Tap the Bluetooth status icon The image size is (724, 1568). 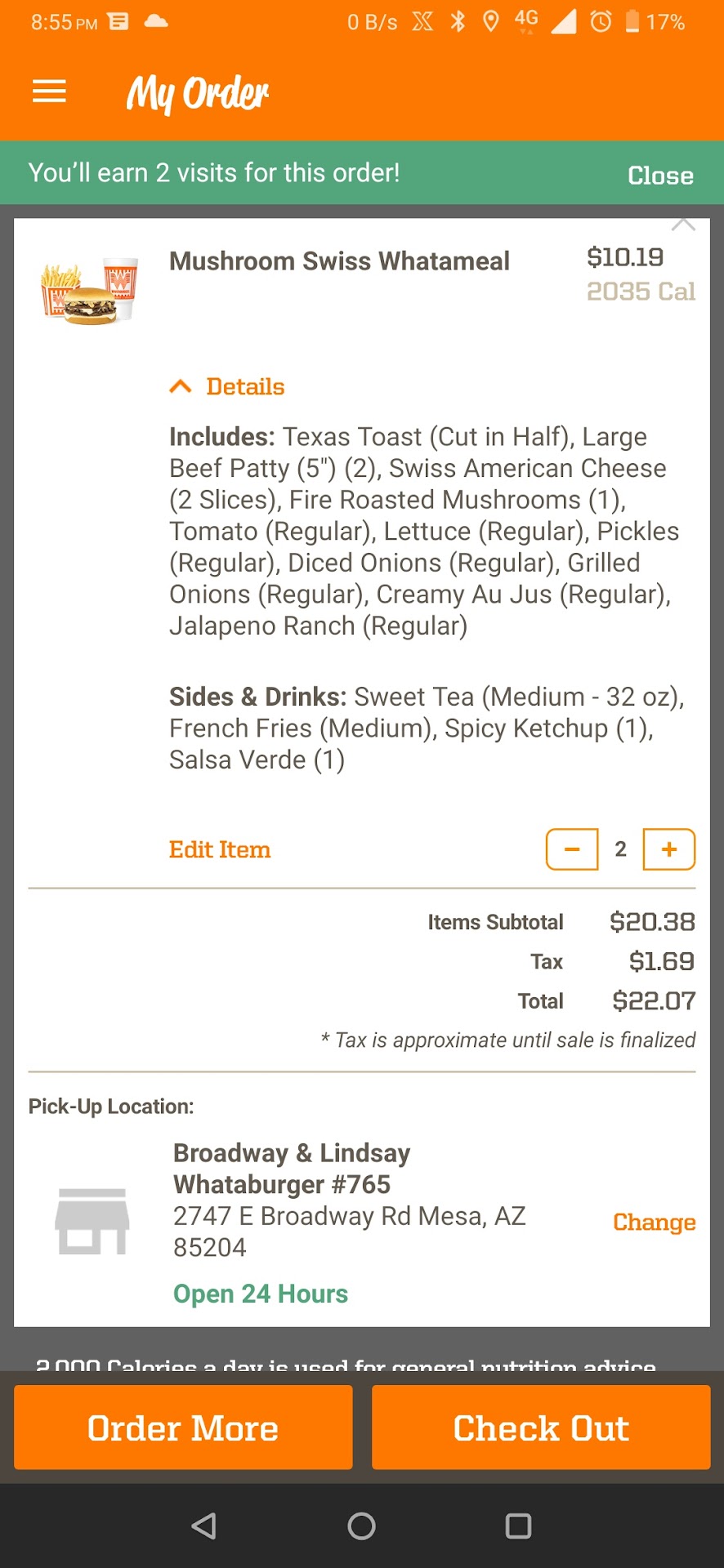[458, 21]
